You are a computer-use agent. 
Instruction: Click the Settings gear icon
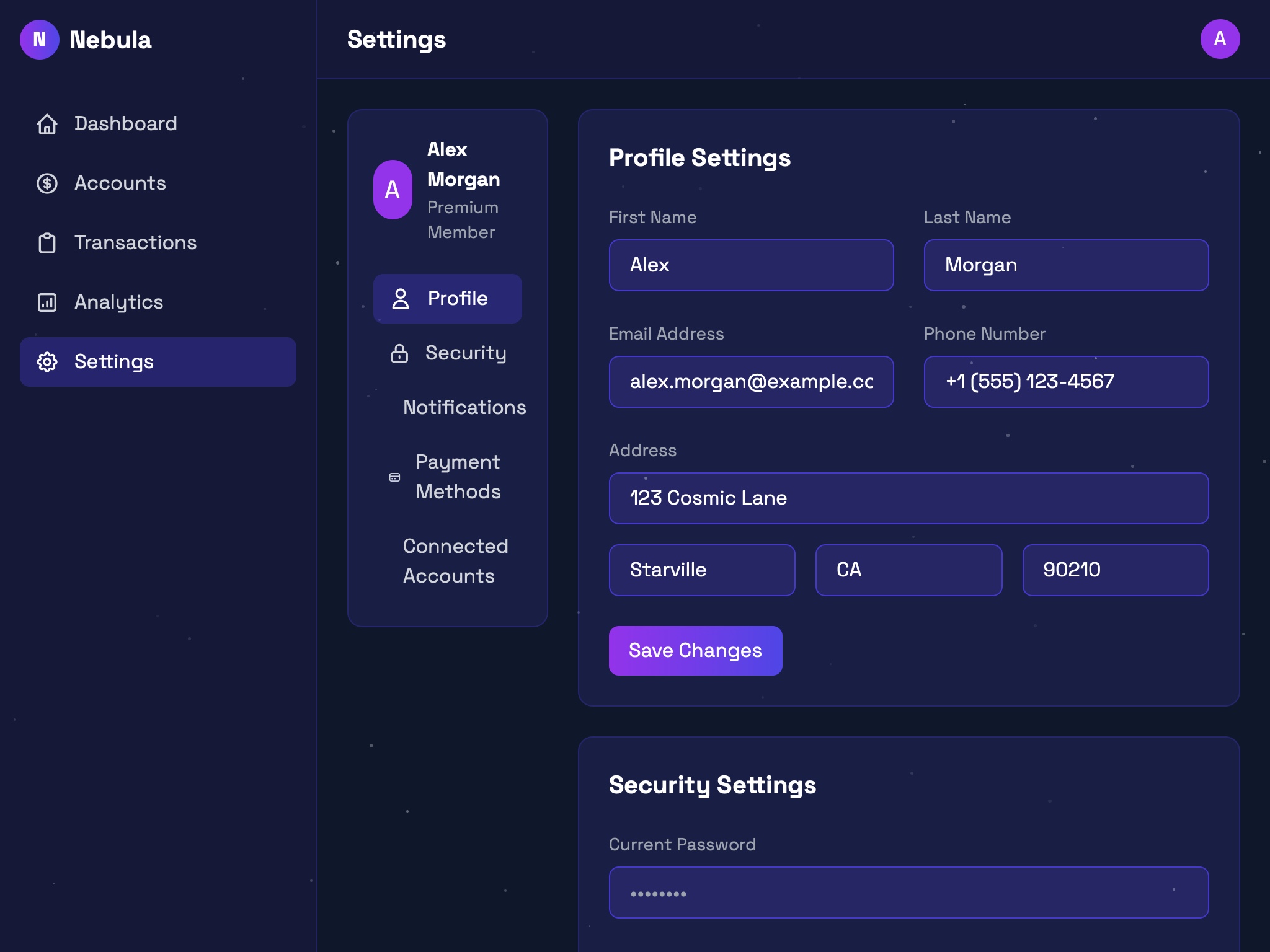coord(48,362)
